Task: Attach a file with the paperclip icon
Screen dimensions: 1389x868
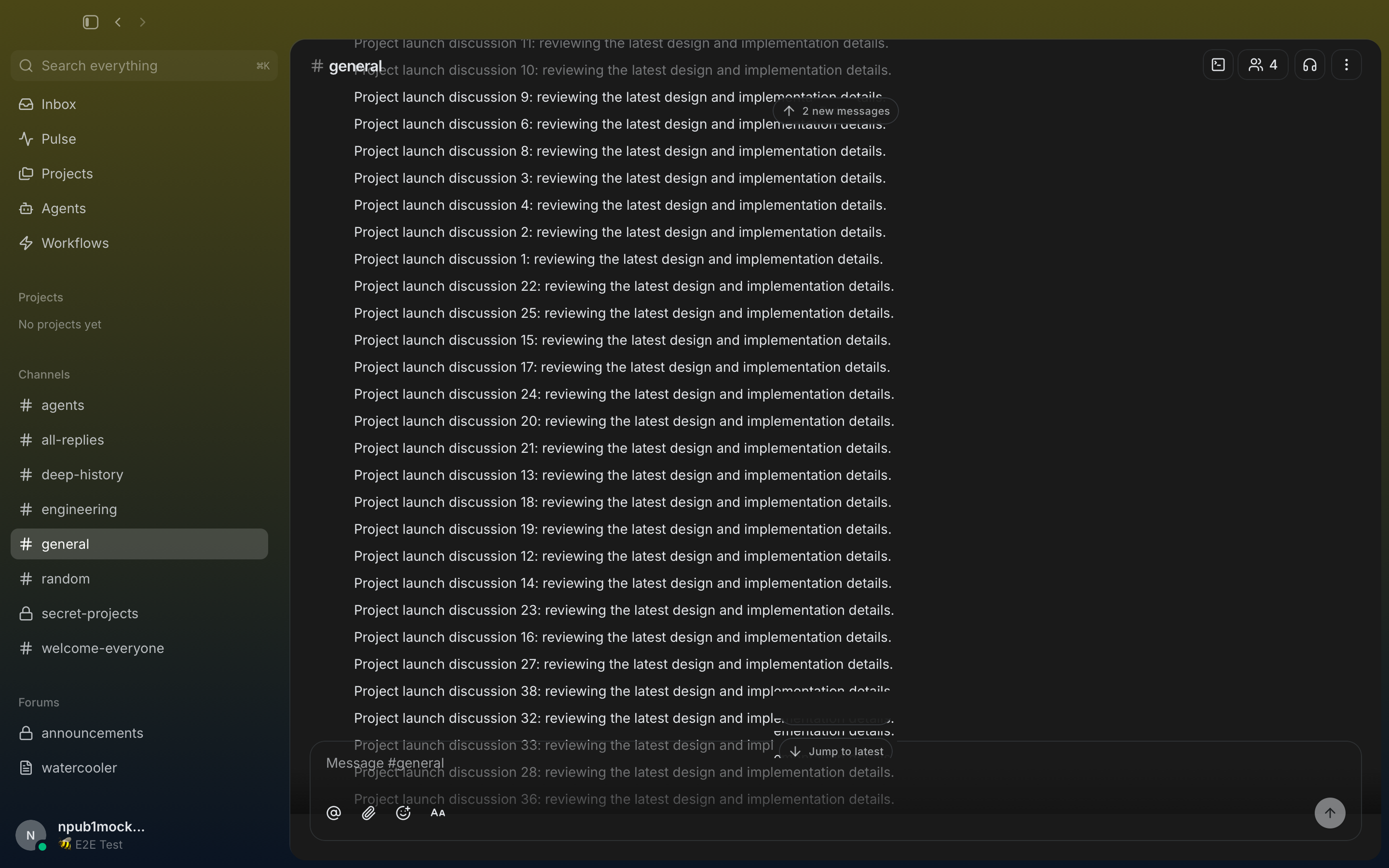Action: coord(368,813)
